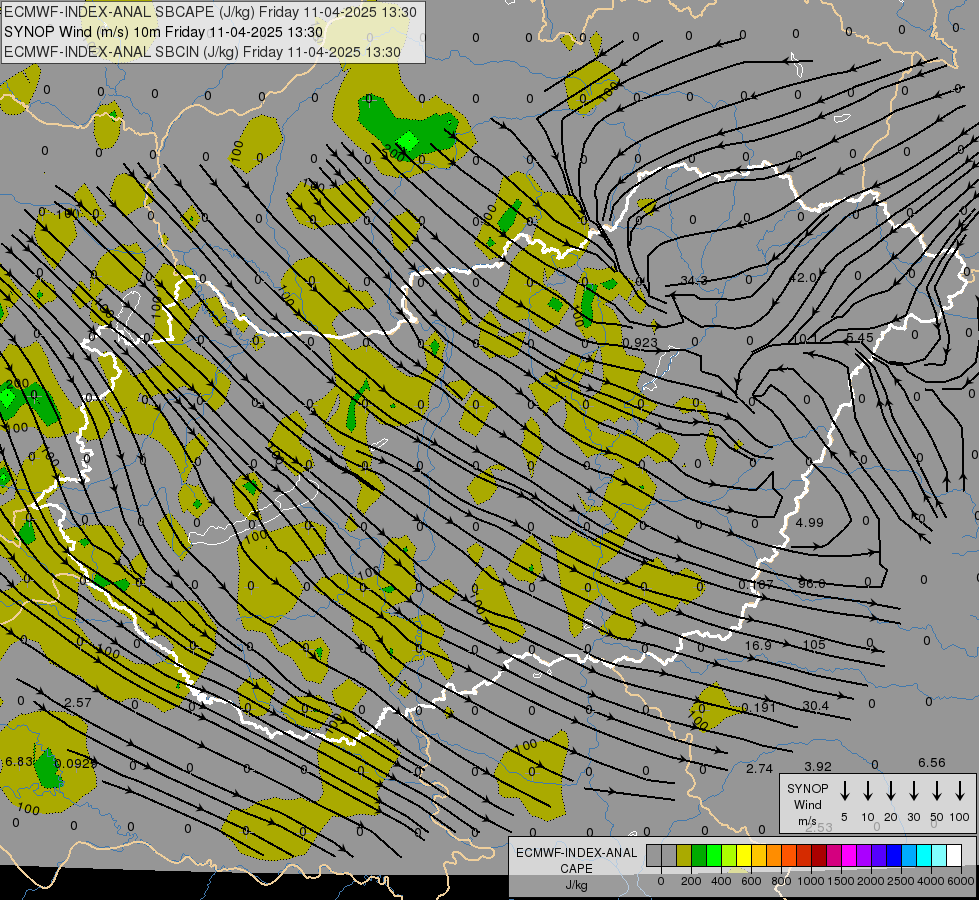Click the 100 m/s wind arrow in legend

pos(960,790)
